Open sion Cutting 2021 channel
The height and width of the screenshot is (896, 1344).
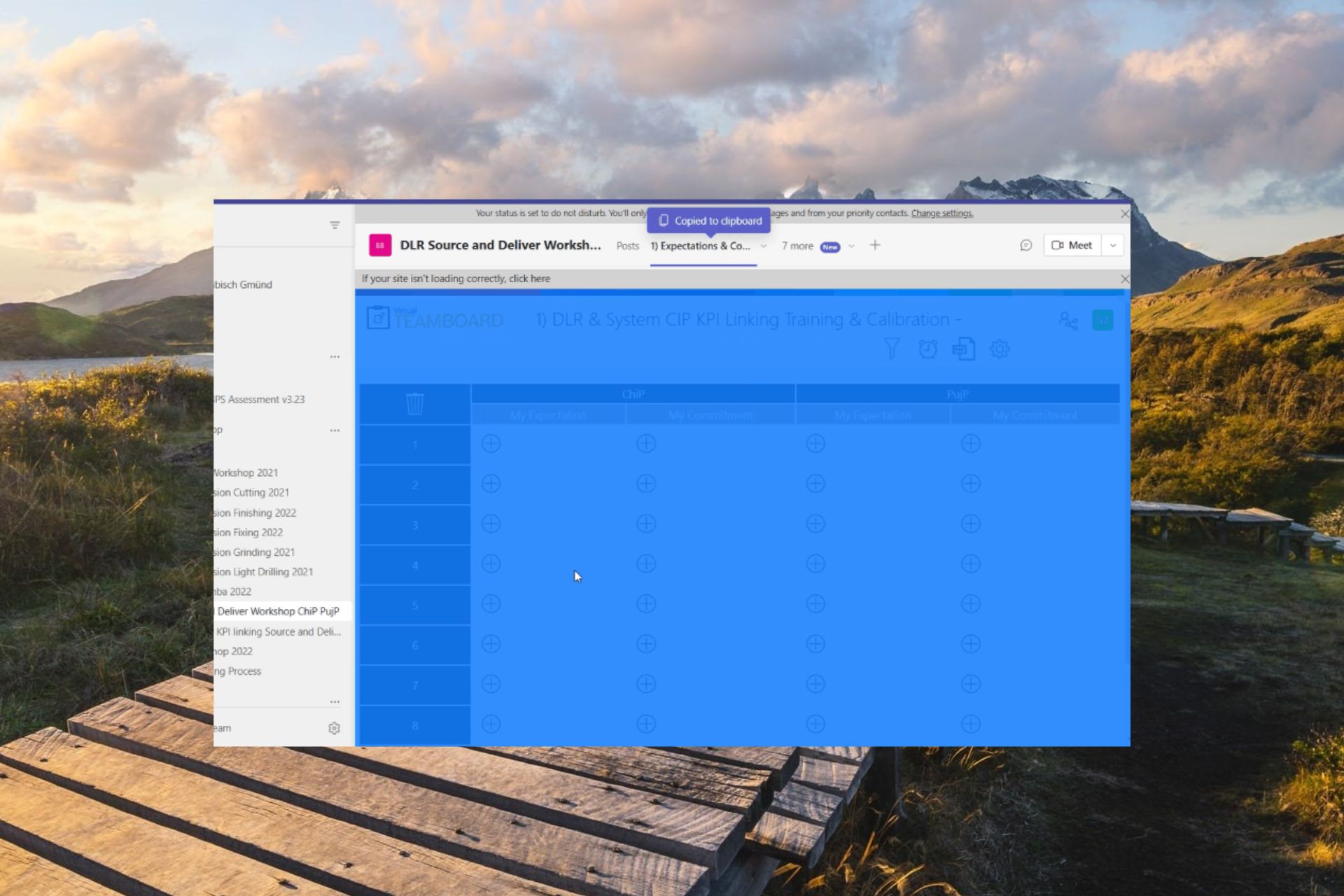click(252, 492)
